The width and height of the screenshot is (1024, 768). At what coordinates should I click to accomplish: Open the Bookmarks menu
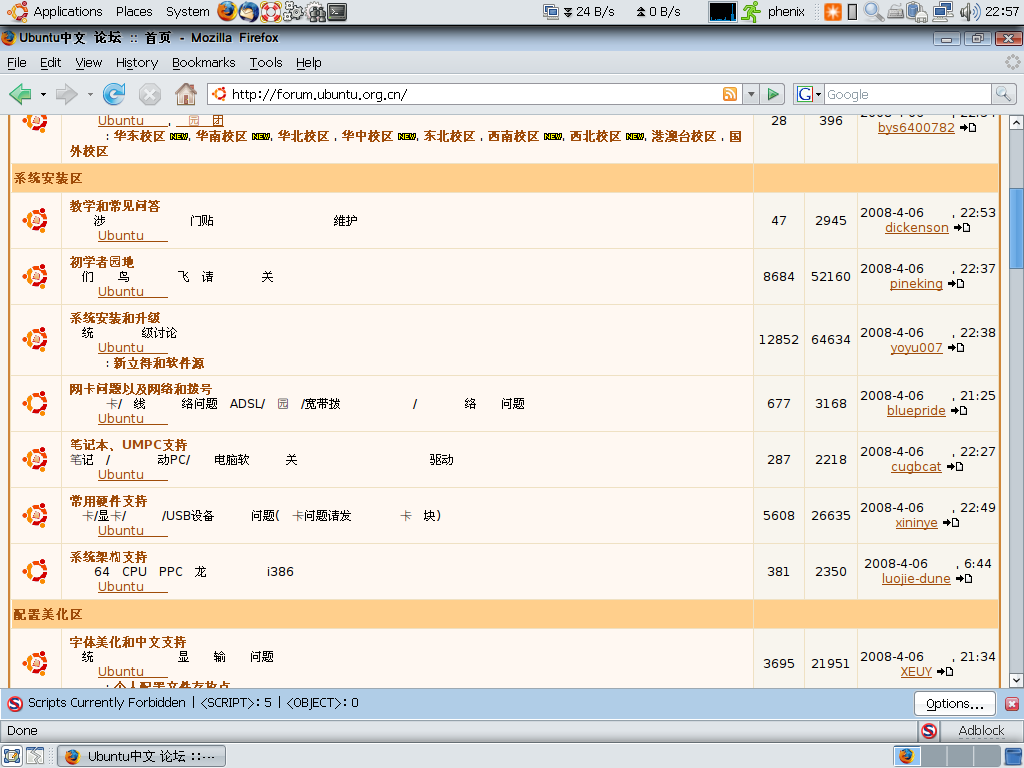[x=204, y=63]
